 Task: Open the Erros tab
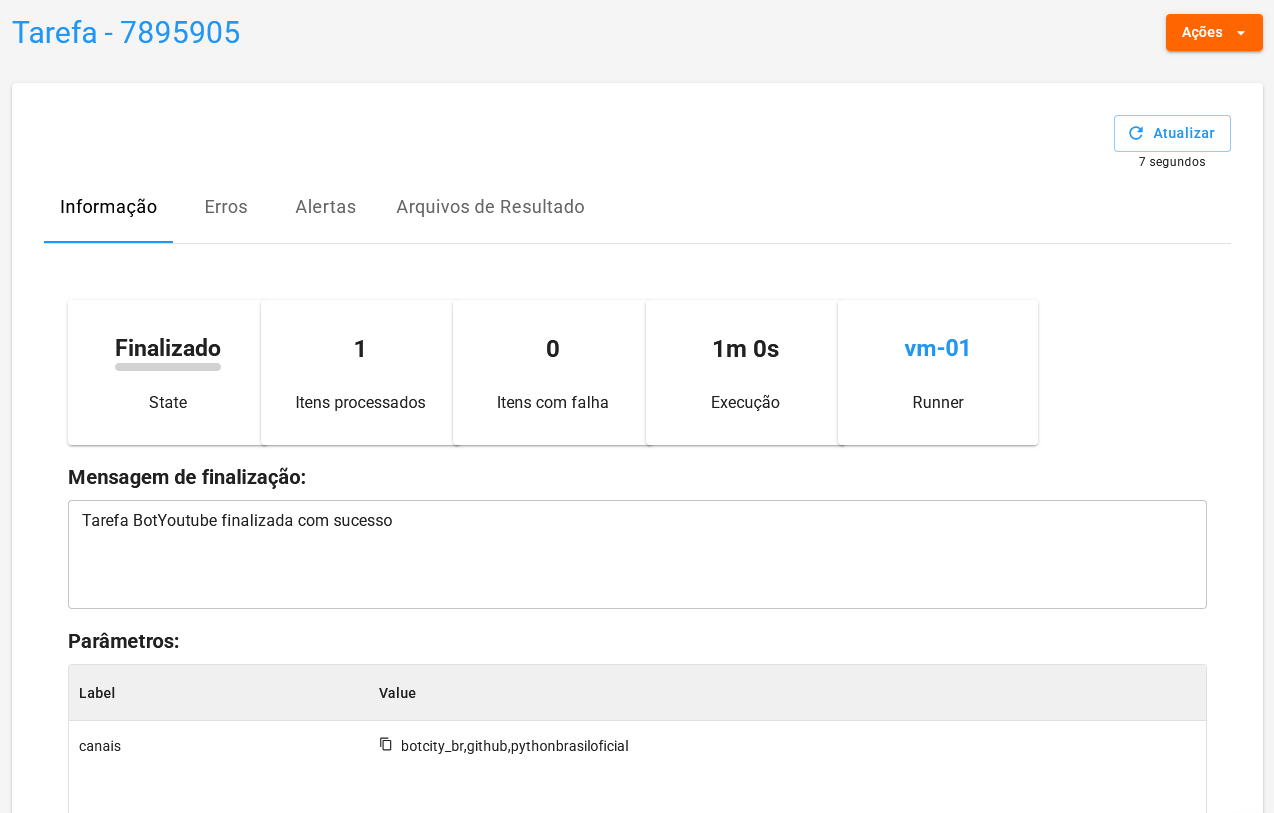coord(226,207)
